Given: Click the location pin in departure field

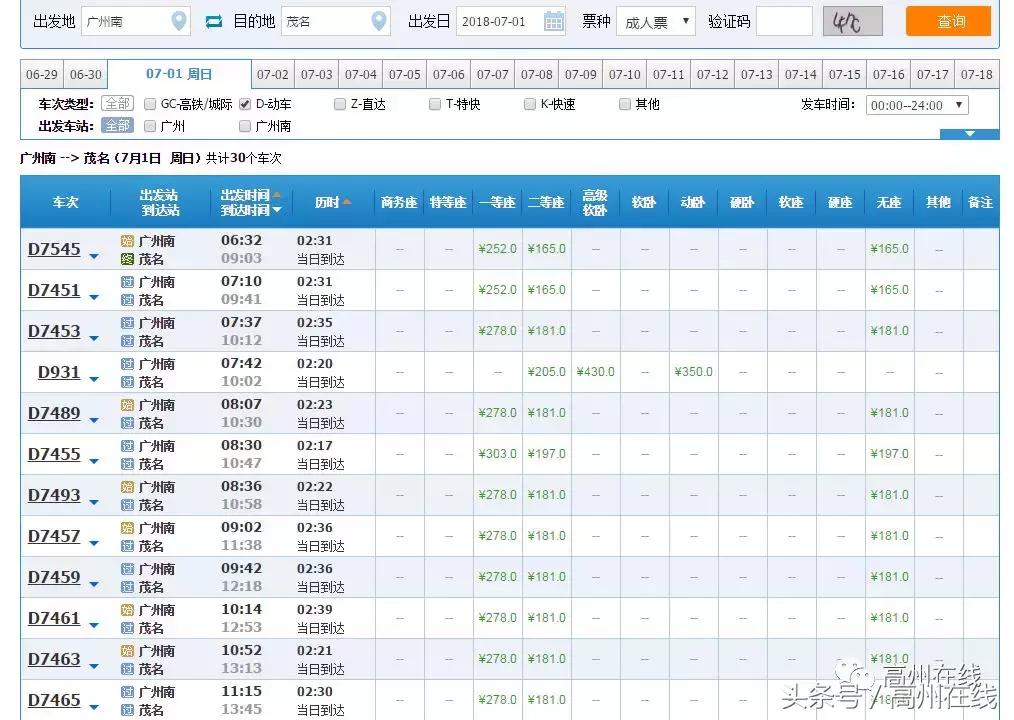Looking at the screenshot, I should [x=178, y=21].
